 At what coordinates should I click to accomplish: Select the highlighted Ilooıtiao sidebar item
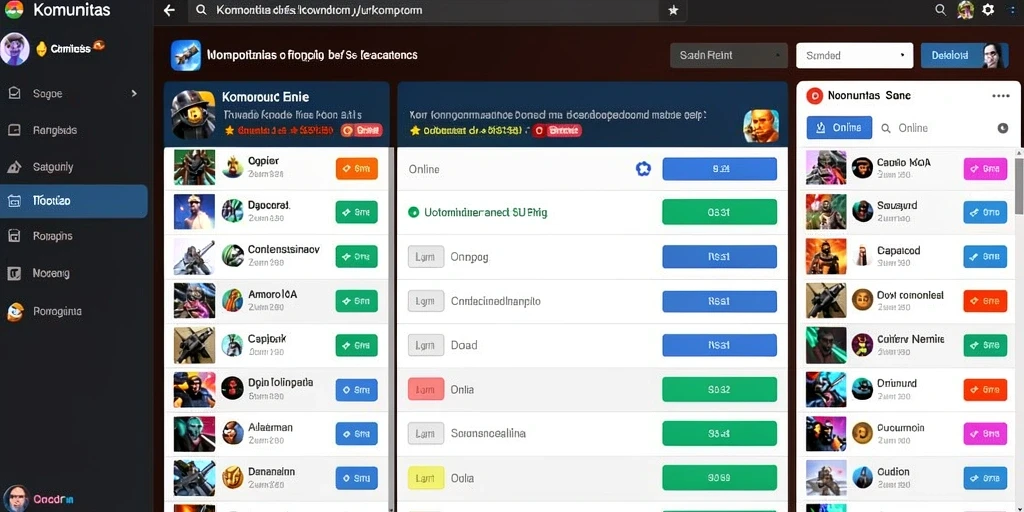coord(74,201)
